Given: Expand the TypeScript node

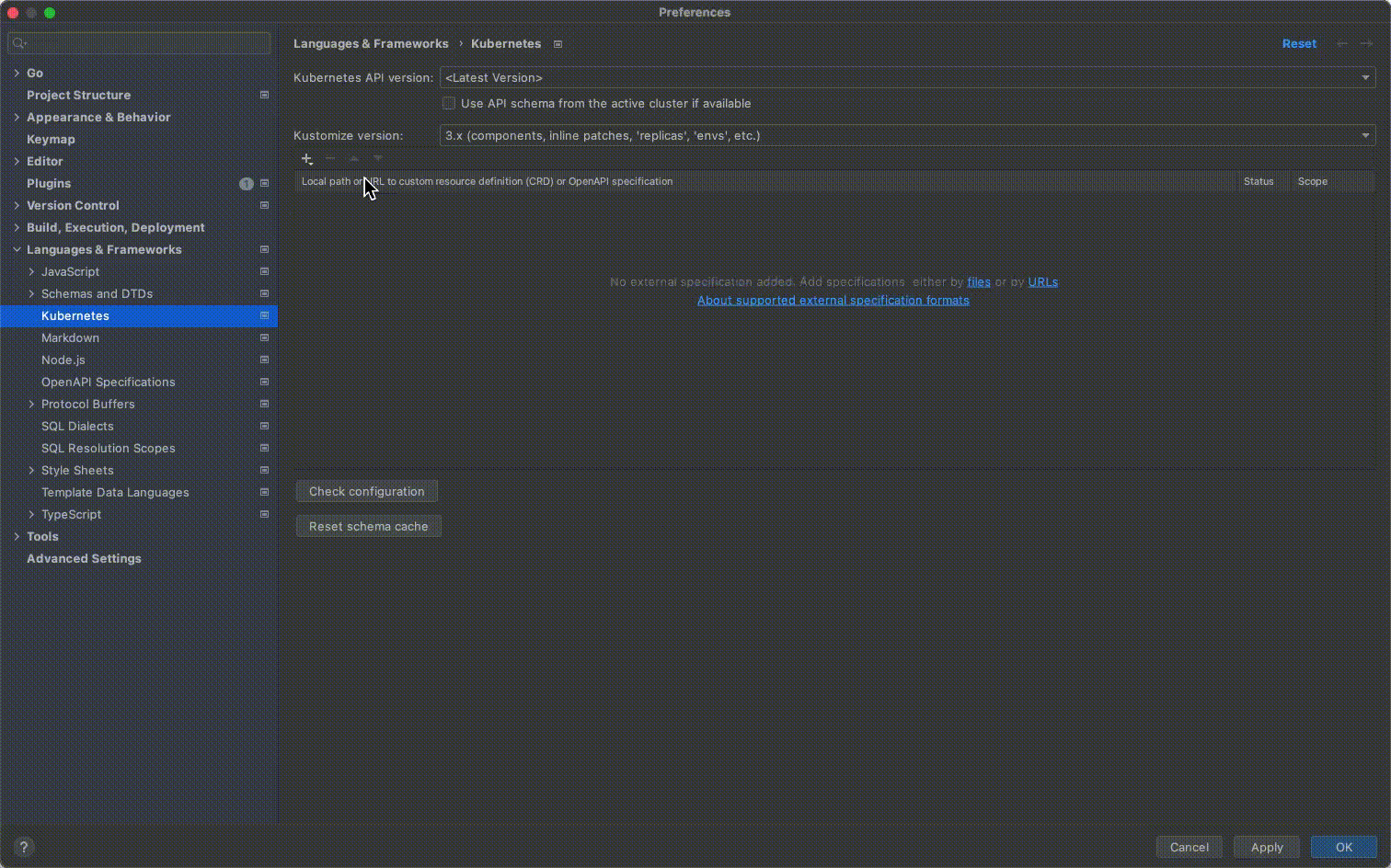Looking at the screenshot, I should 31,514.
